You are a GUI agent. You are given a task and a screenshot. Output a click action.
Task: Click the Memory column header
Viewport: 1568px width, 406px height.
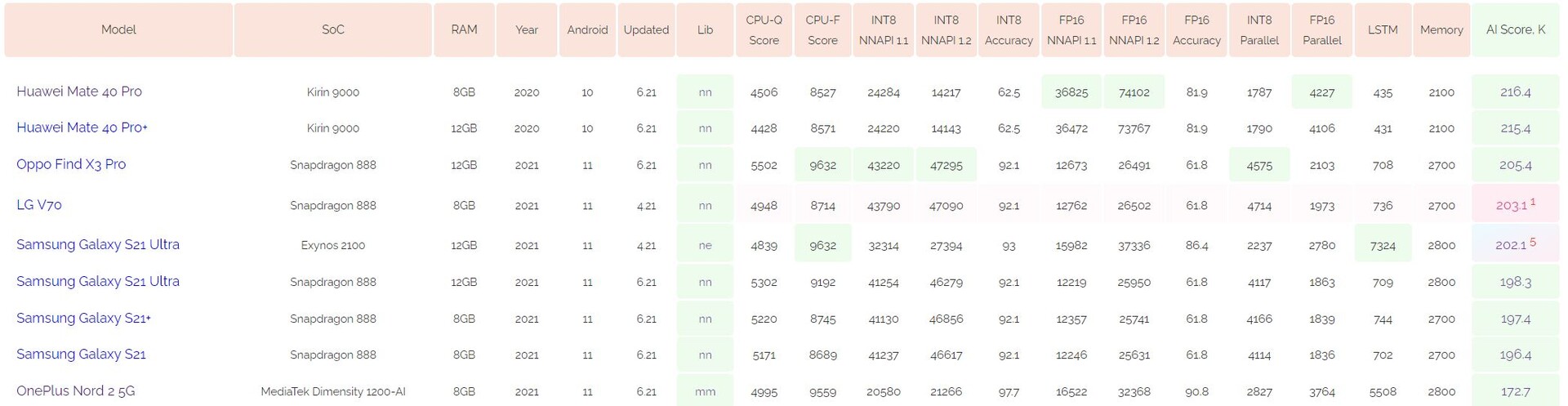[x=1441, y=30]
